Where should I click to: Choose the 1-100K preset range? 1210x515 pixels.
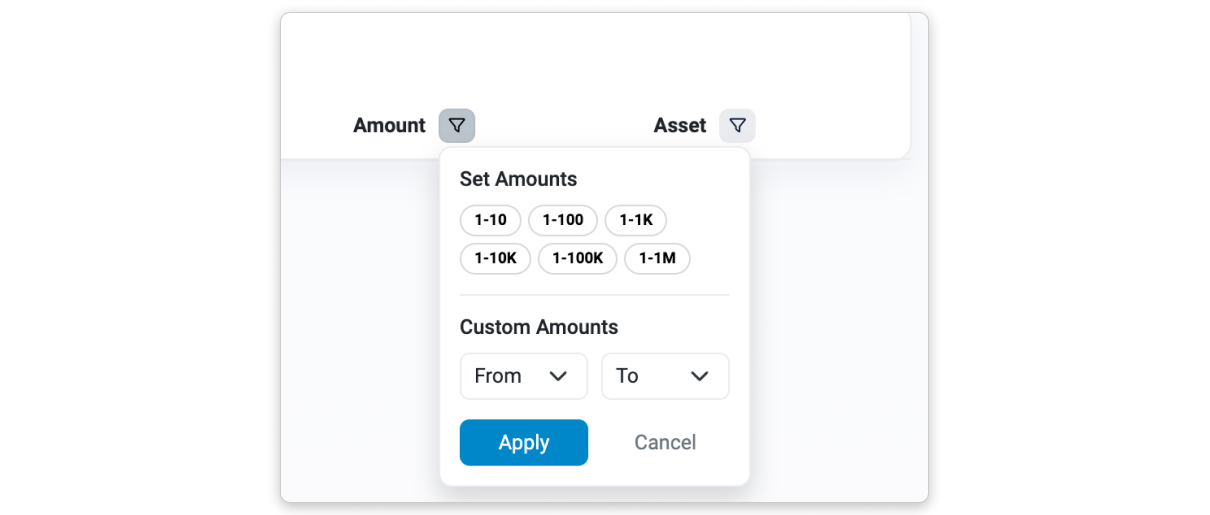coord(577,258)
